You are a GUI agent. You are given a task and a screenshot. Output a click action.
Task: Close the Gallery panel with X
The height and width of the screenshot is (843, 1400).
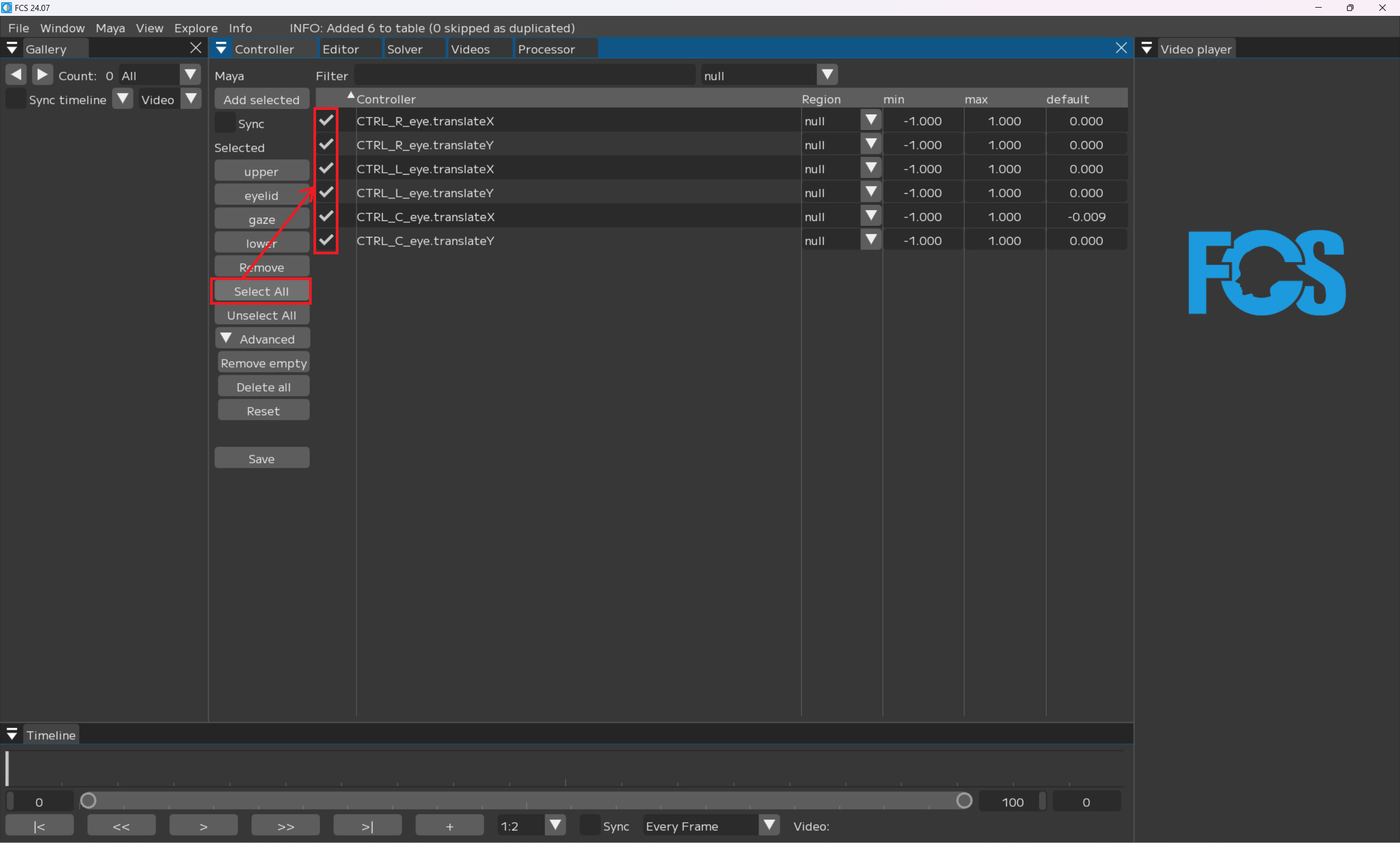(195, 48)
